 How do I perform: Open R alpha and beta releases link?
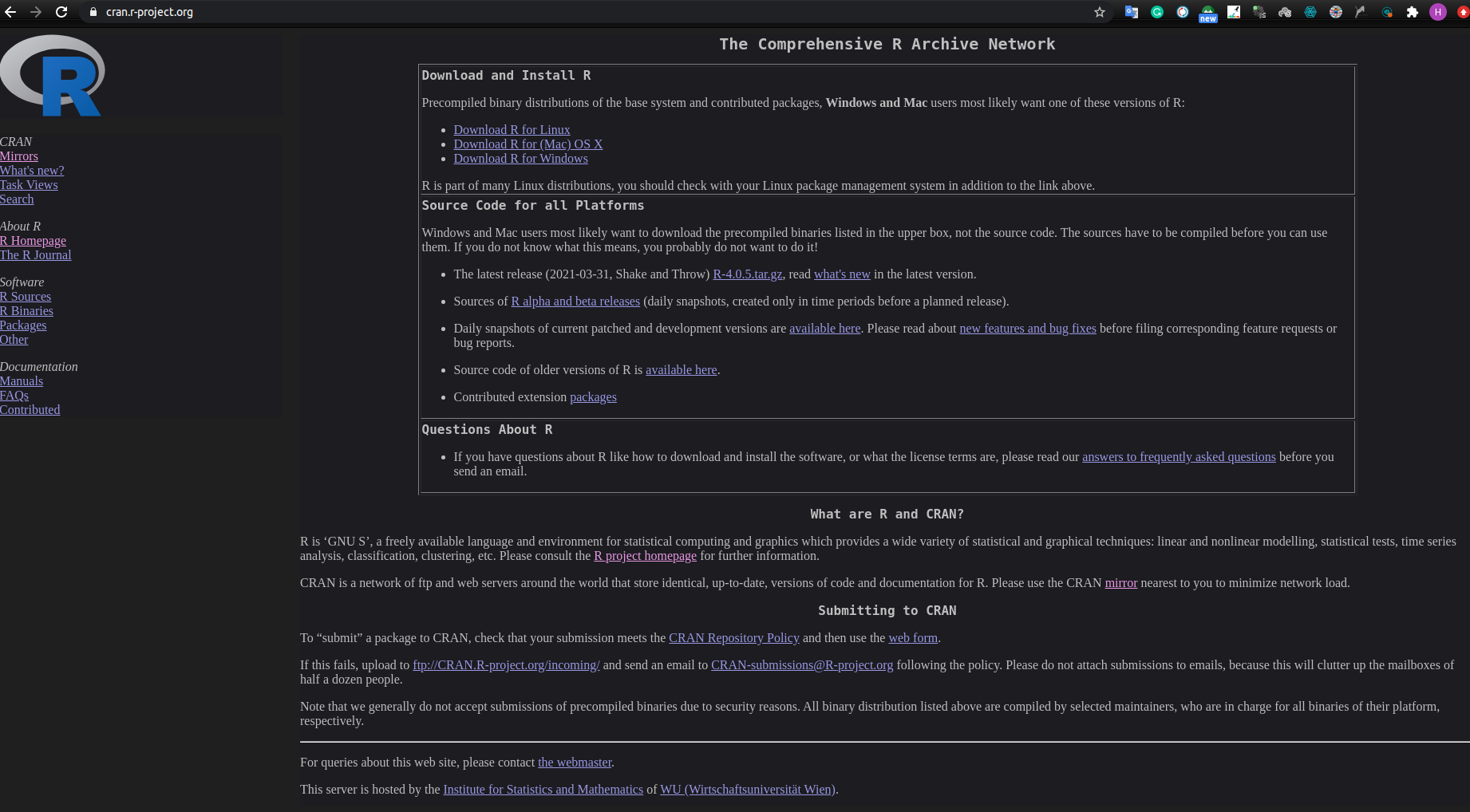click(575, 302)
